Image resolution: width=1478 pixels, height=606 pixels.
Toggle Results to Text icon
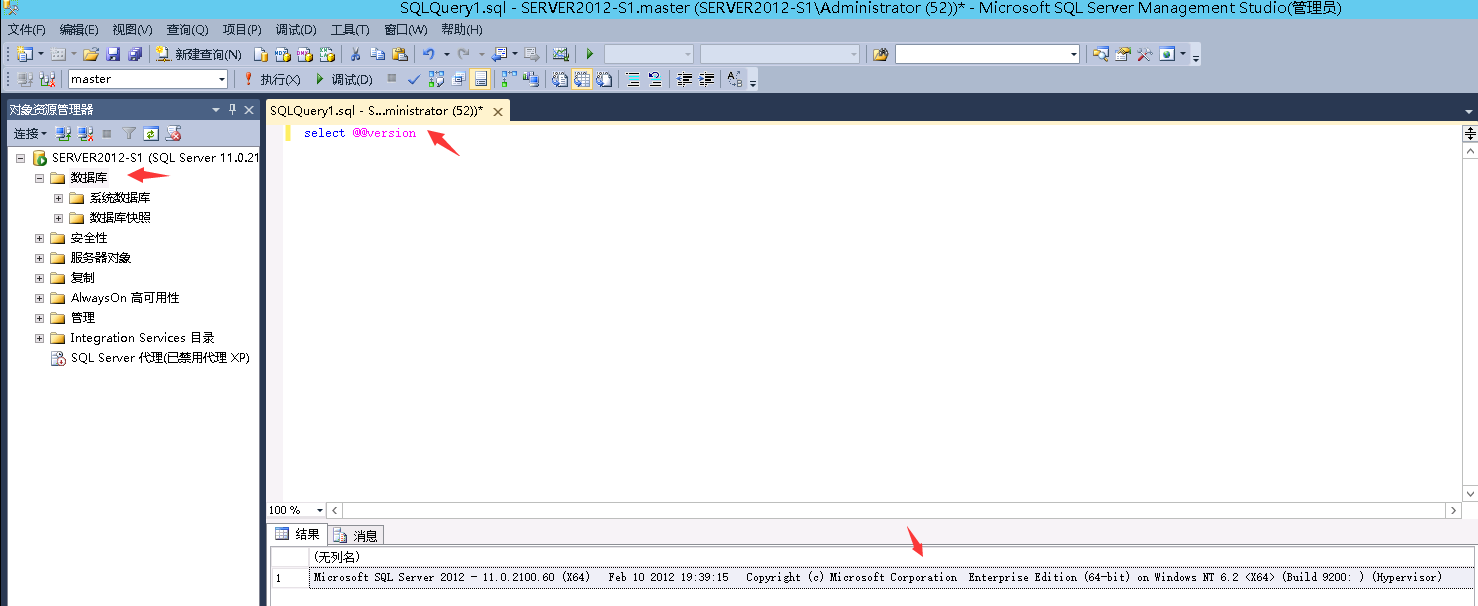(559, 79)
